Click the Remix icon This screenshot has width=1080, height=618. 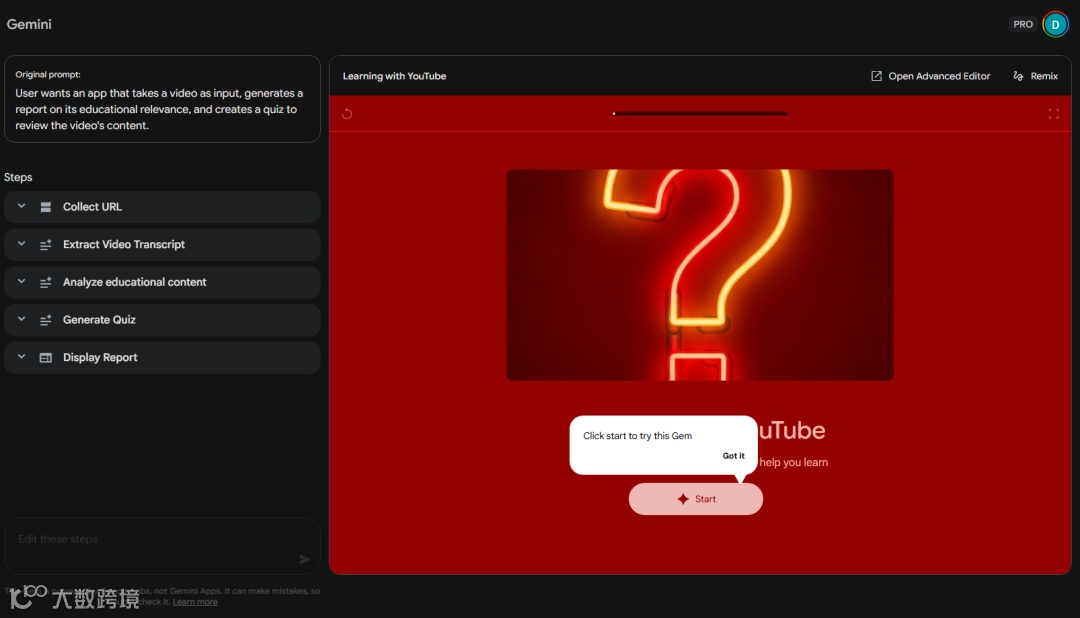click(x=1018, y=76)
